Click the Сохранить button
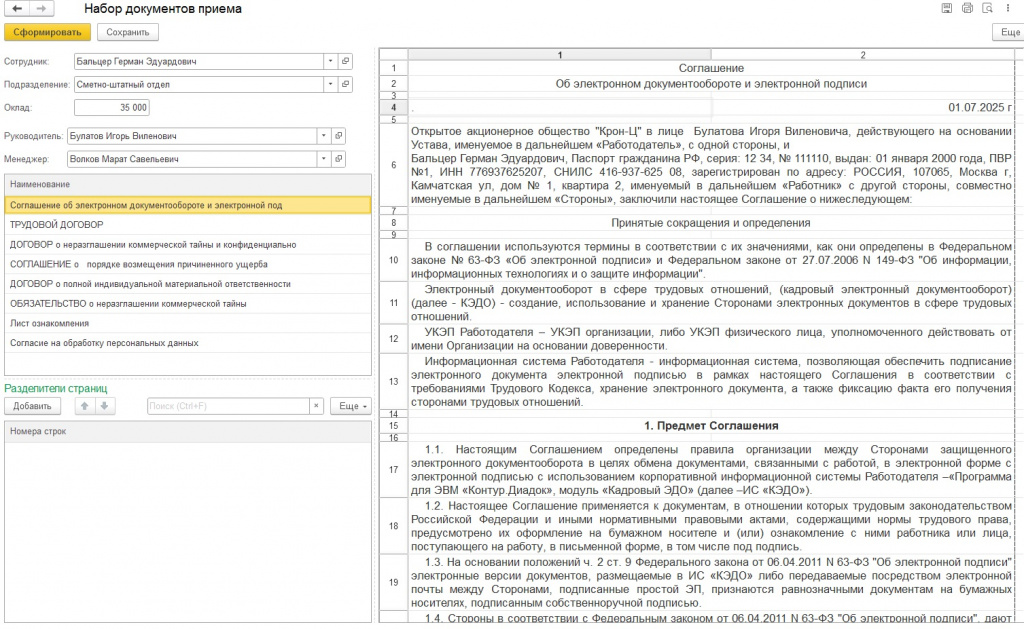 (127, 32)
